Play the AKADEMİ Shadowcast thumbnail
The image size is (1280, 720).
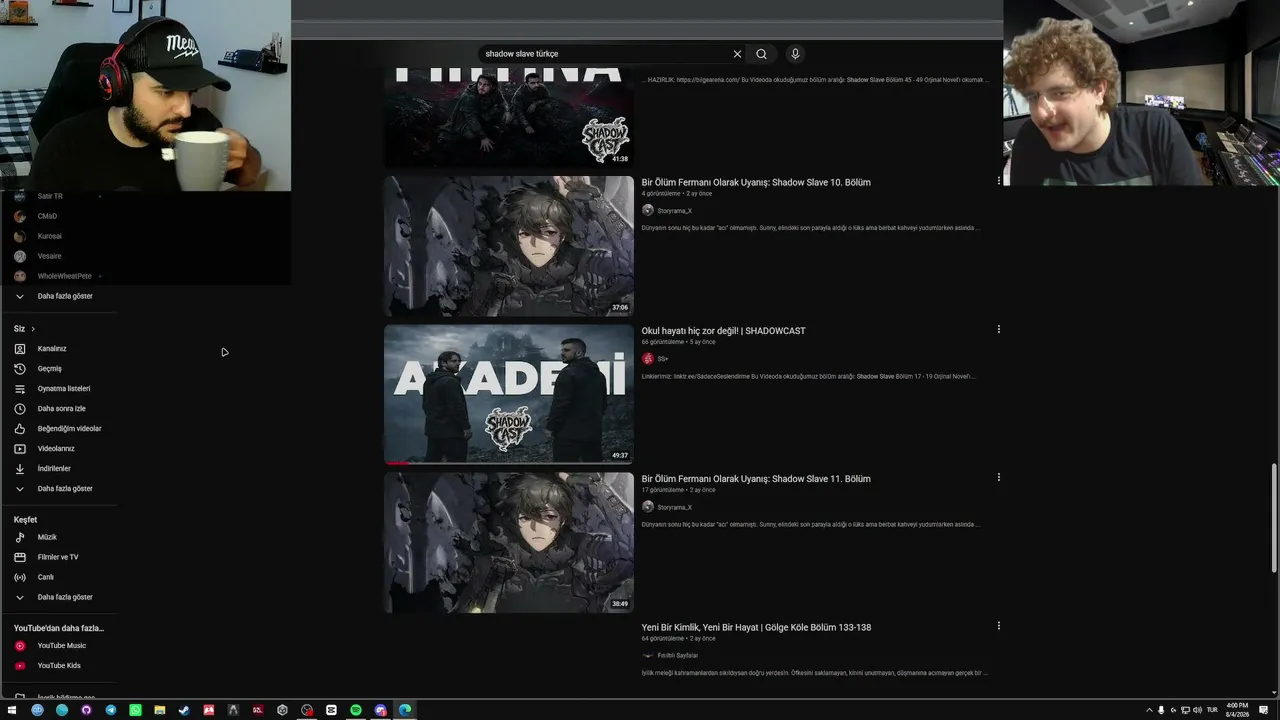point(509,394)
